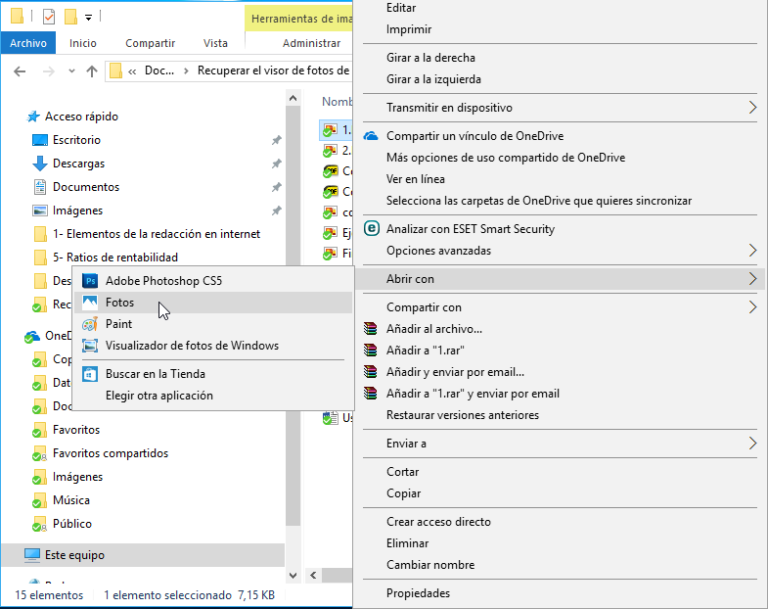Switch to the Vista ribbon tab
The width and height of the screenshot is (768, 609).
[215, 43]
